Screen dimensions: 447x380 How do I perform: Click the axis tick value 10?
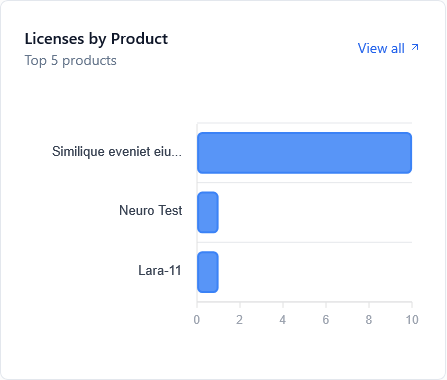point(412,320)
